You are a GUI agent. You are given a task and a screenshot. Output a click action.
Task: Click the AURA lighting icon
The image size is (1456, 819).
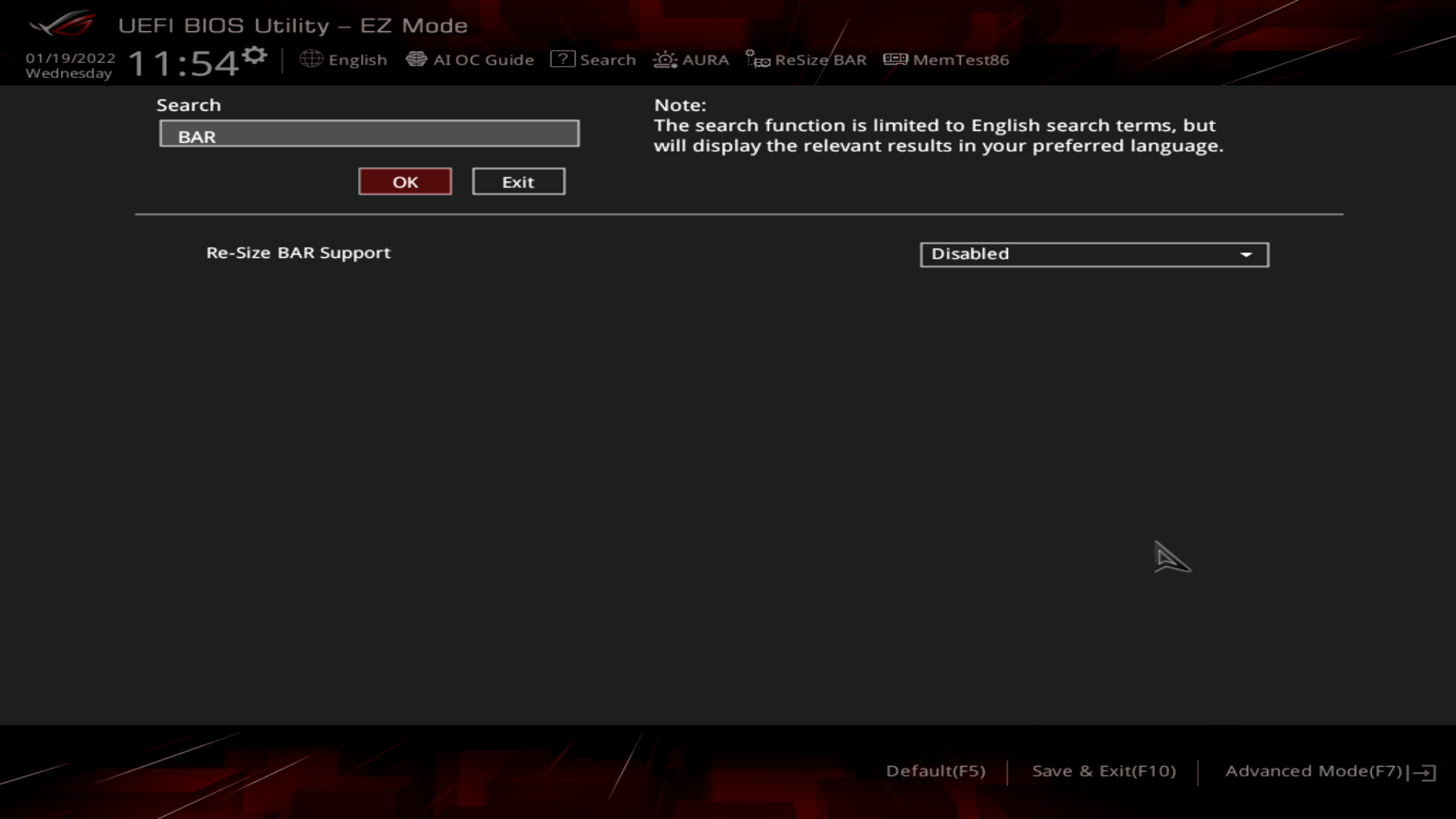pyautogui.click(x=664, y=59)
